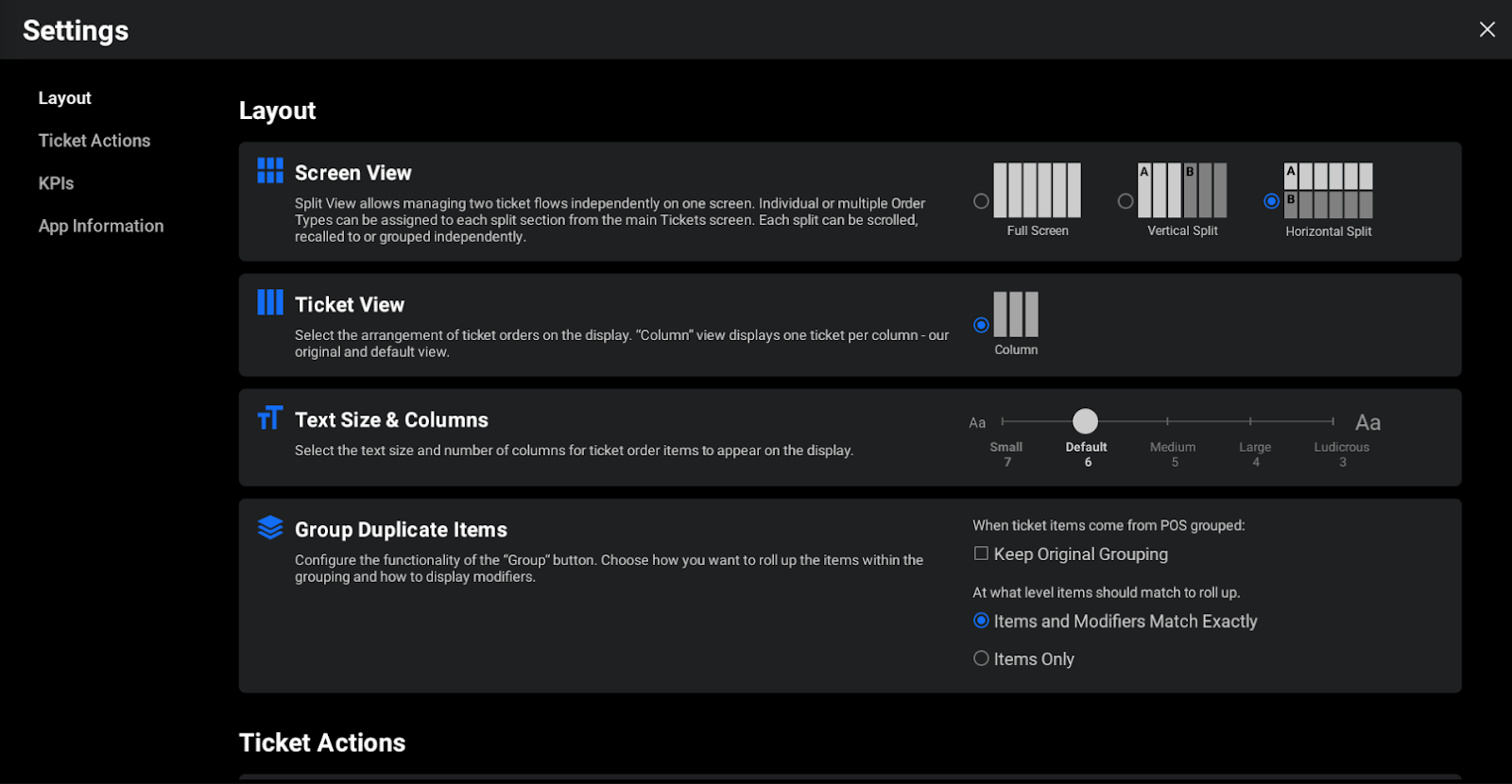Open the Ticket Actions settings section
The height and width of the screenshot is (784, 1512).
[x=94, y=141]
